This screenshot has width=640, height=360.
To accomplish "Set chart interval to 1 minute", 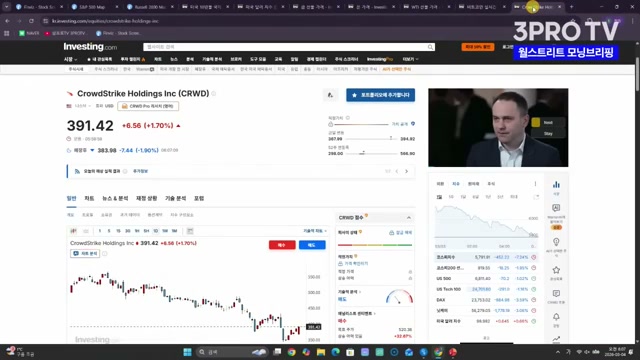I will click(100, 231).
